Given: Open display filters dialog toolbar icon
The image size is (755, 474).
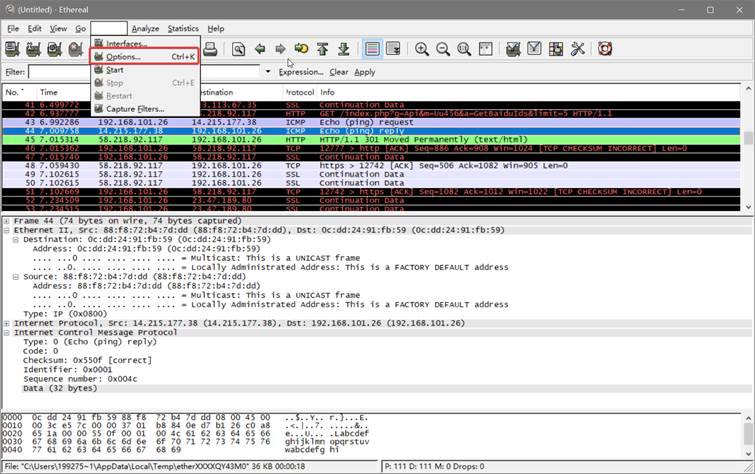Looking at the screenshot, I should point(534,49).
